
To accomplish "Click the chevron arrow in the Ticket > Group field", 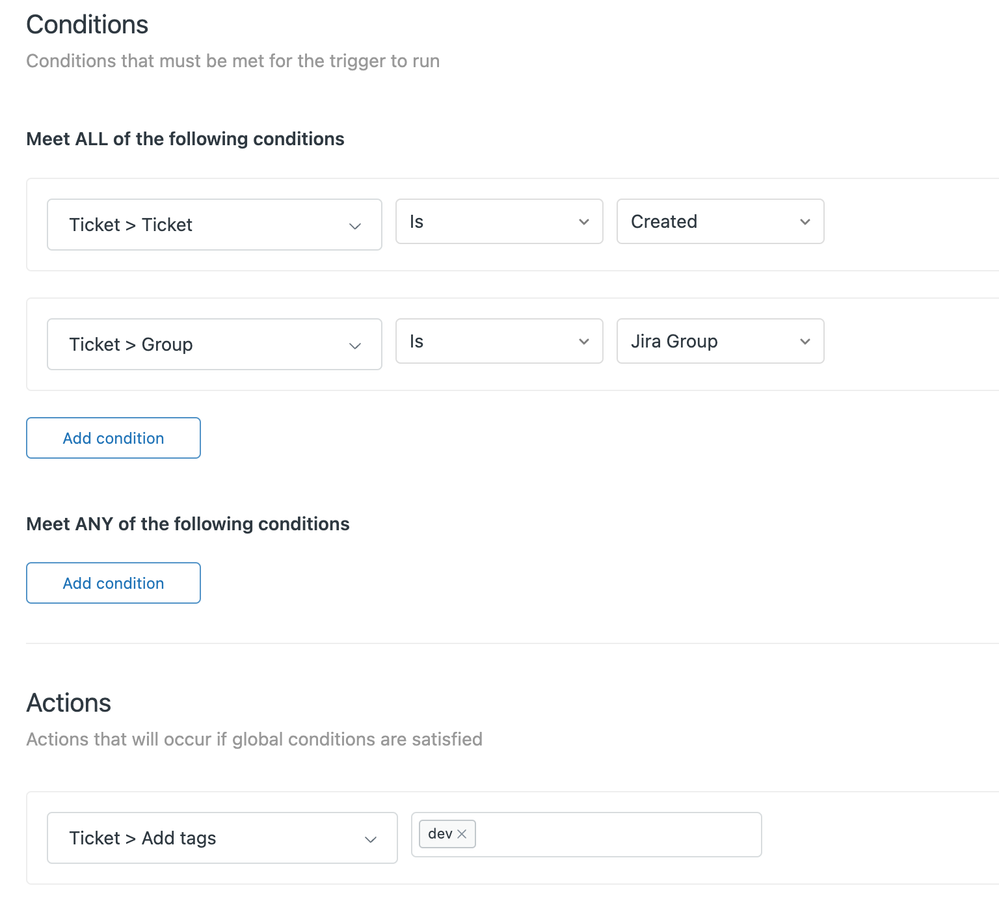I will [355, 346].
